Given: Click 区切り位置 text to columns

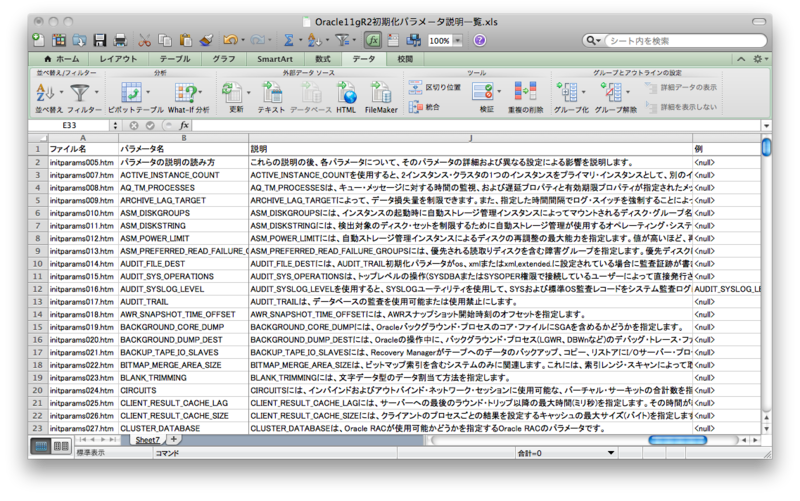Looking at the screenshot, I should click(x=435, y=87).
